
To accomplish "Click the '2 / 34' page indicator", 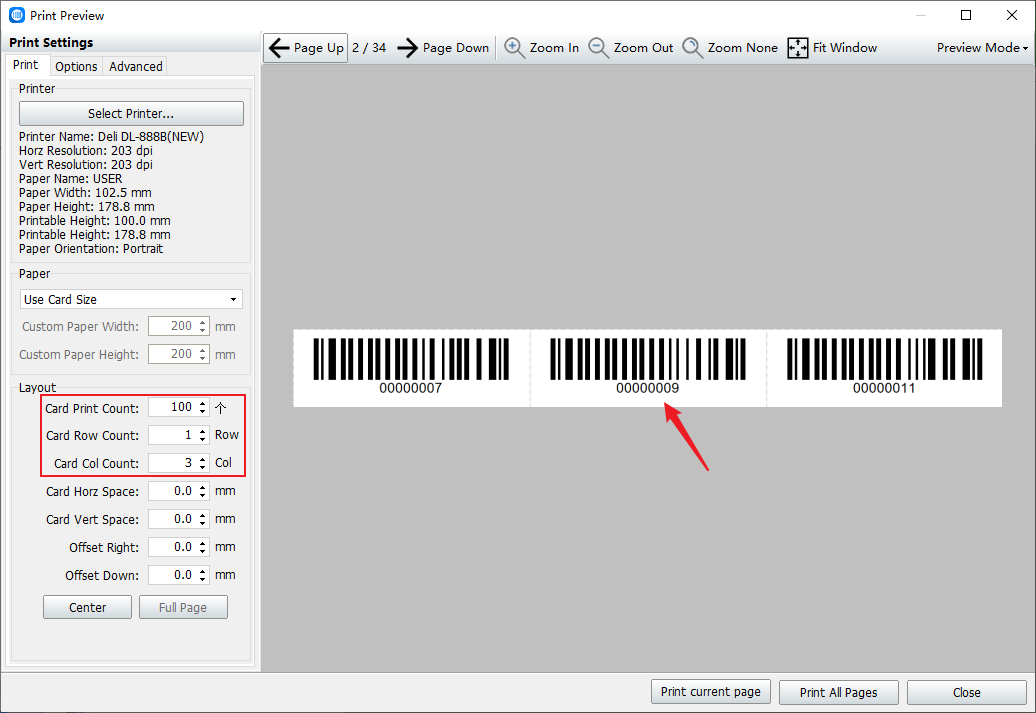I will point(369,48).
